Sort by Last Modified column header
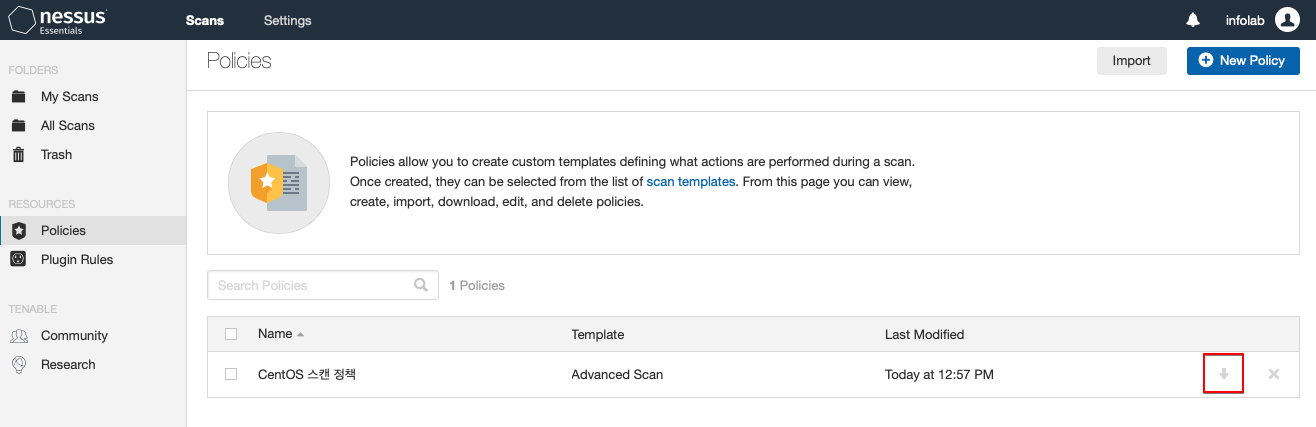The height and width of the screenshot is (427, 1316). (x=924, y=334)
